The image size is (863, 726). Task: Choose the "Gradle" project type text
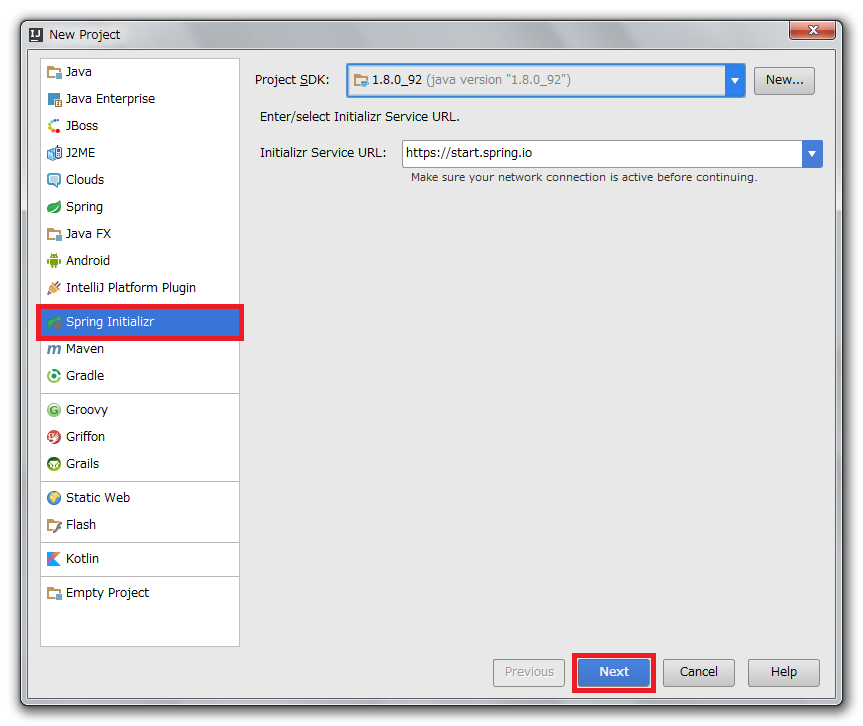[85, 376]
